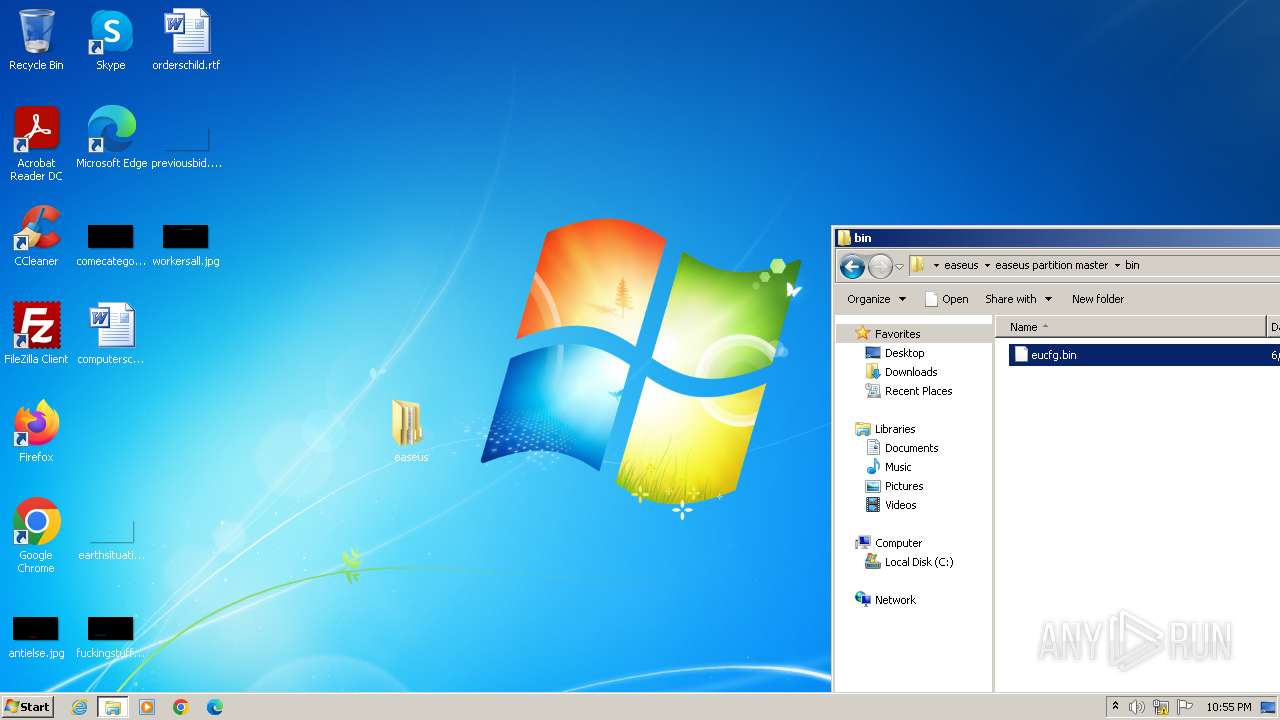Open Local Disk (C:)

click(918, 562)
